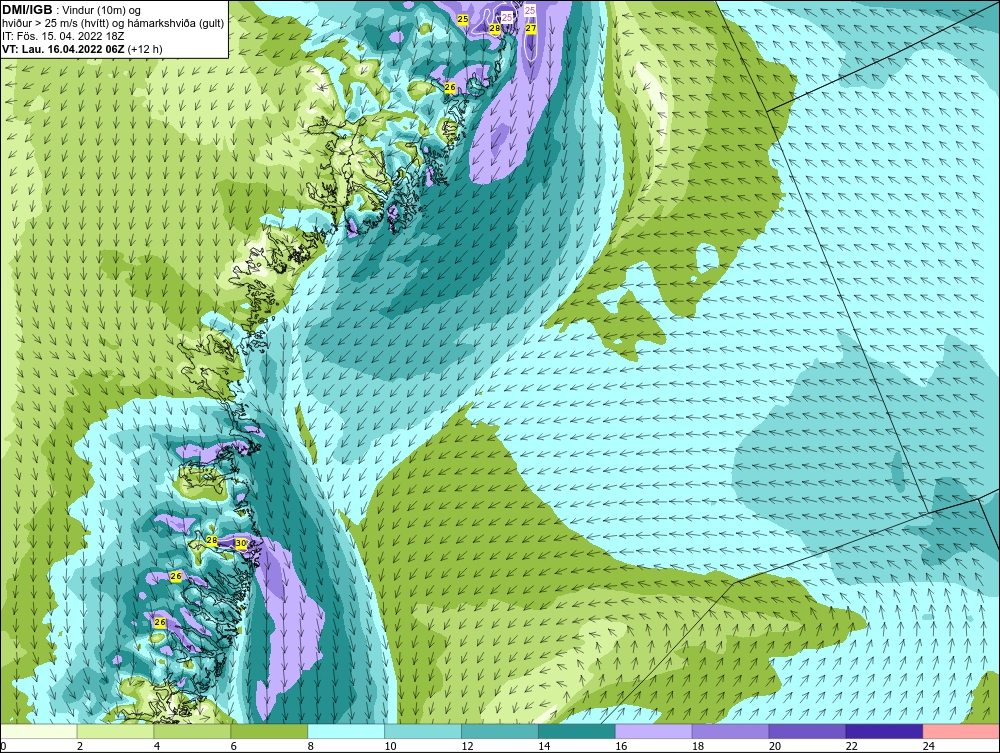Select the pale cyan 8–10 m/s legend swatch

click(346, 731)
